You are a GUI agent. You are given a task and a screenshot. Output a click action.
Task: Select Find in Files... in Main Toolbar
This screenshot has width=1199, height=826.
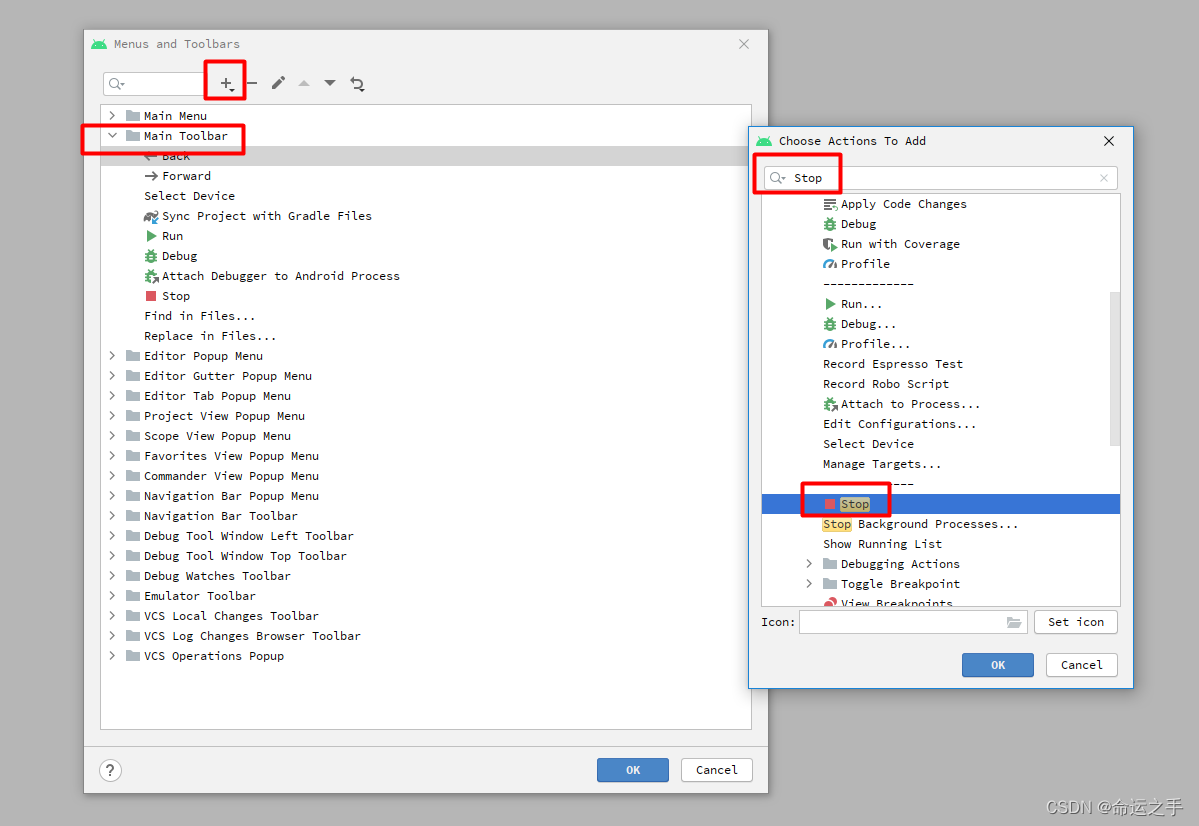pyautogui.click(x=200, y=316)
